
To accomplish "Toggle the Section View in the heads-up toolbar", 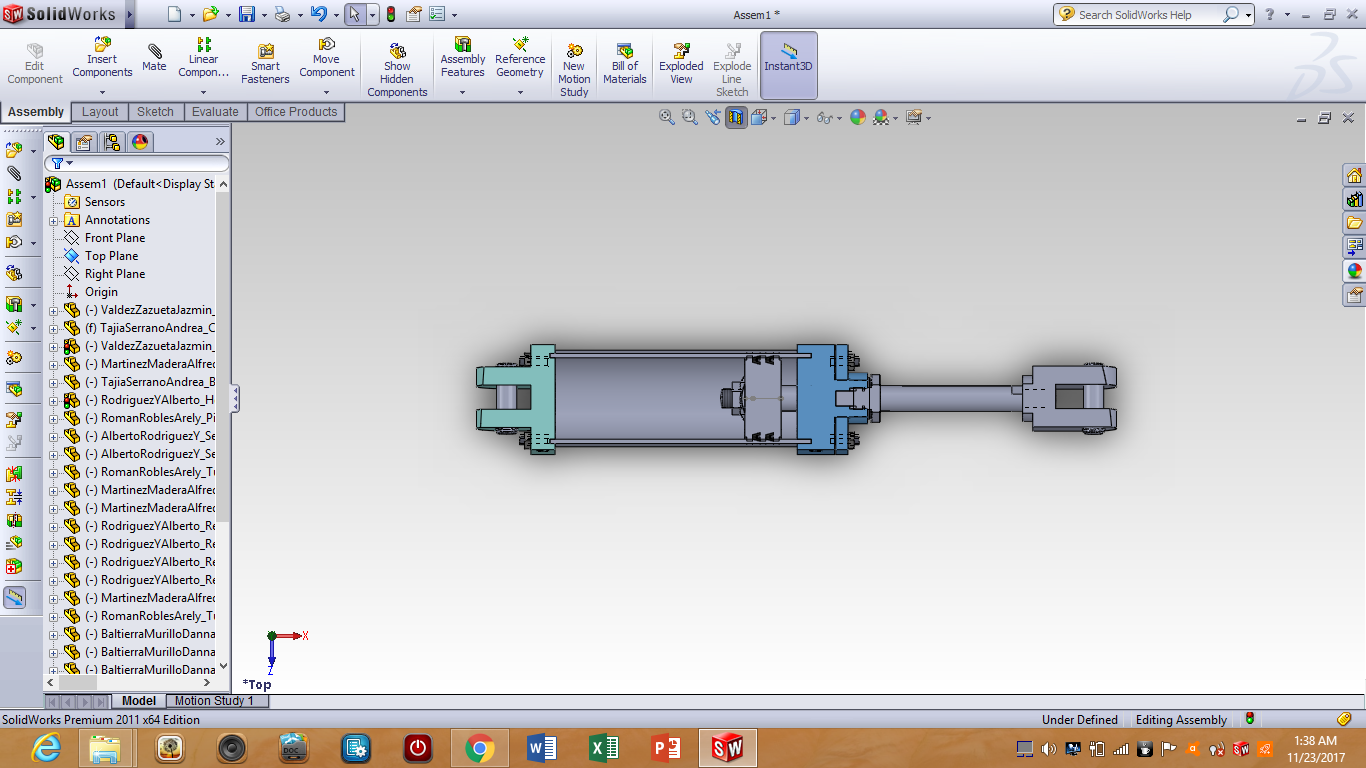I will 735,117.
